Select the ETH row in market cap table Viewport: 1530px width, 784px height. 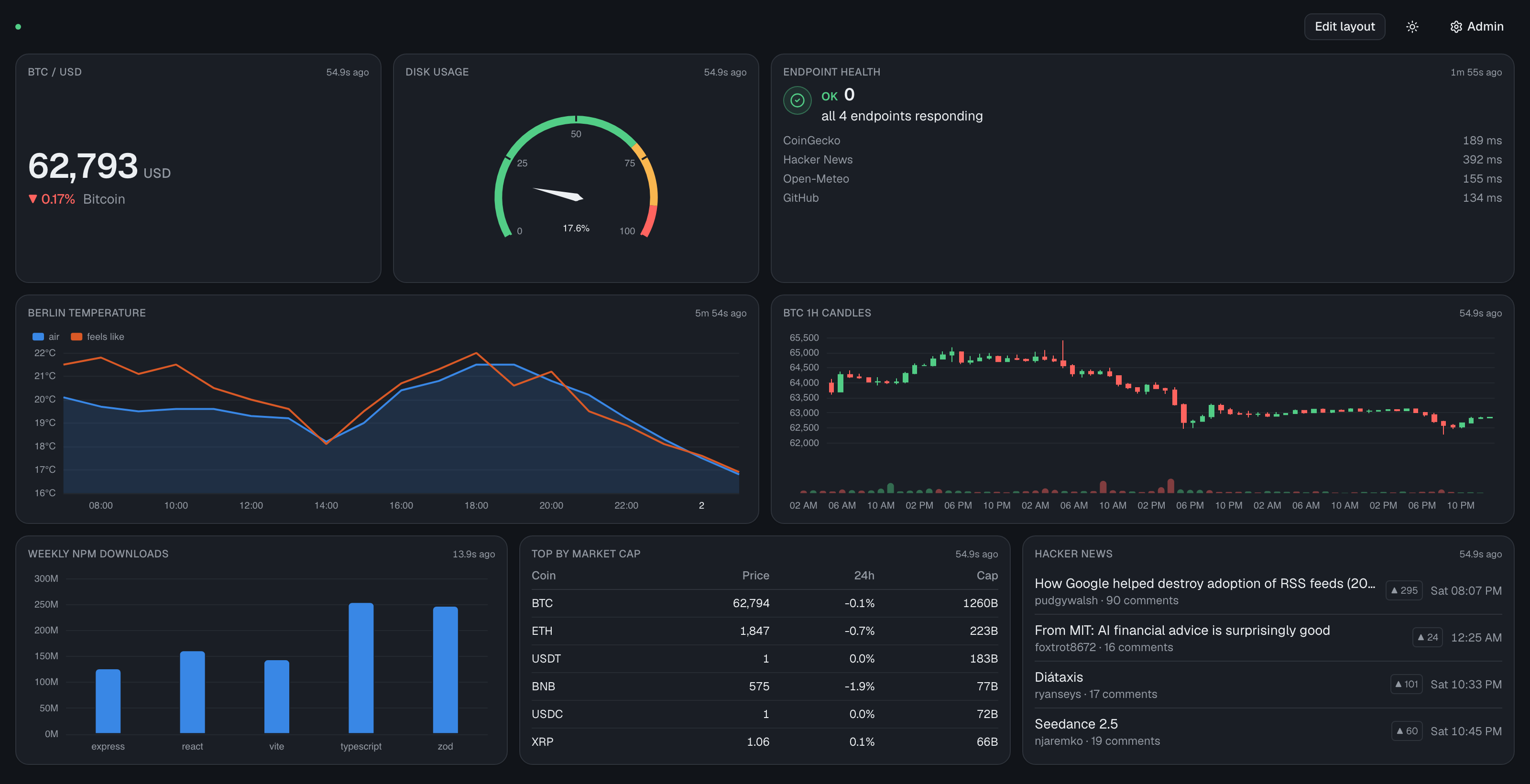[x=765, y=631]
